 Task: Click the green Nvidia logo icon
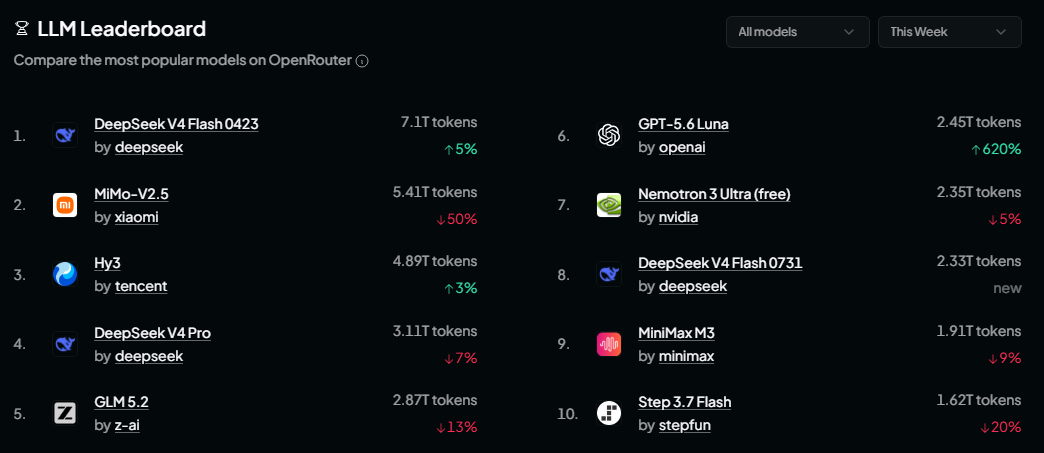pos(609,205)
